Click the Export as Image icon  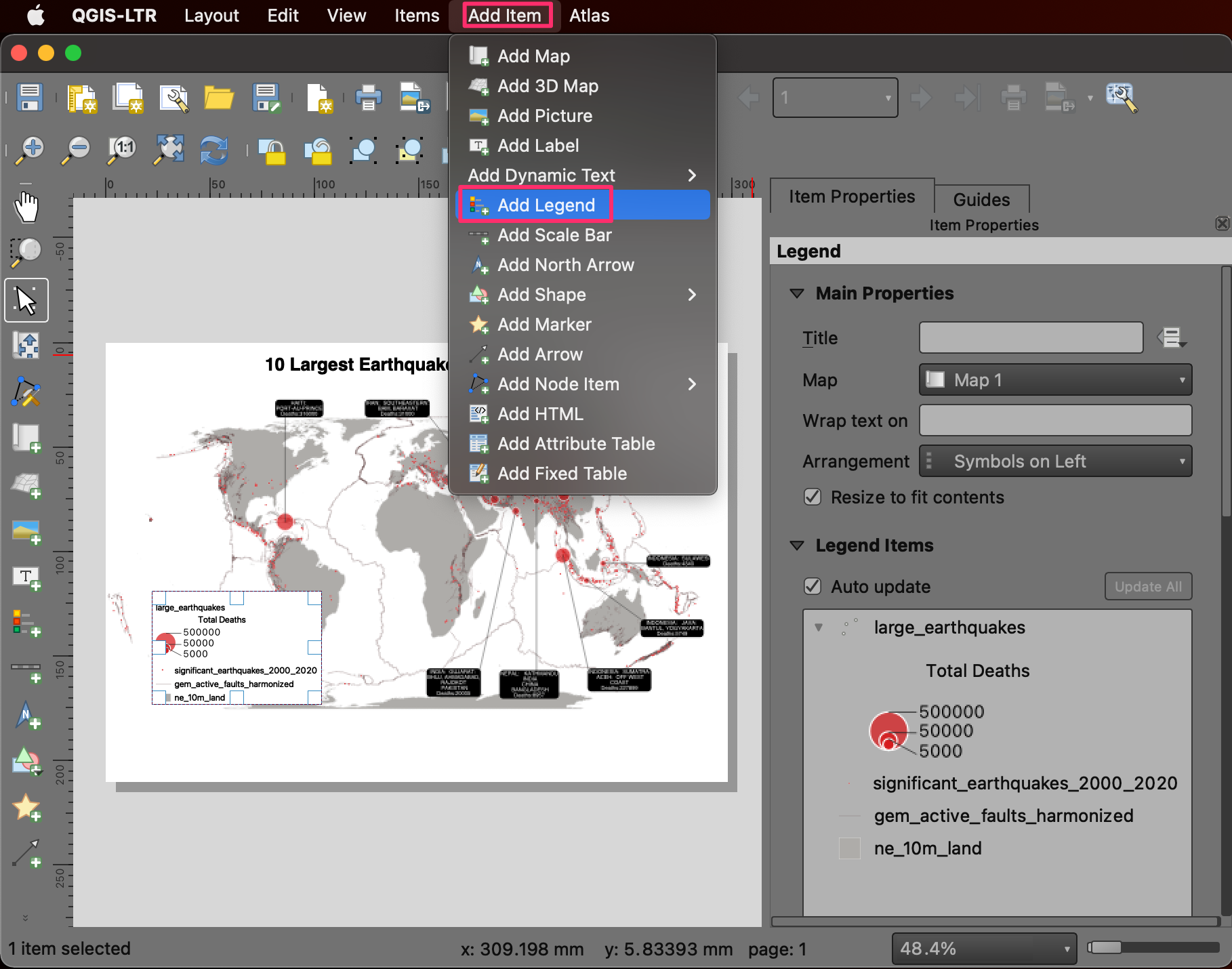pos(414,98)
